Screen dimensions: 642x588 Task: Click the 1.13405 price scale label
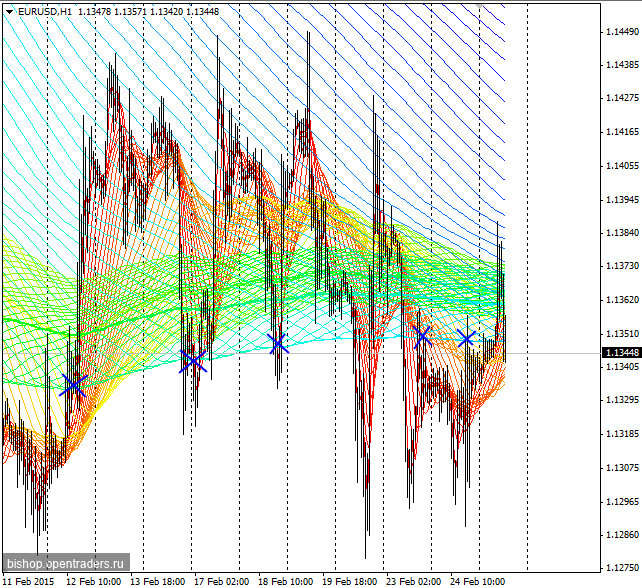622,366
